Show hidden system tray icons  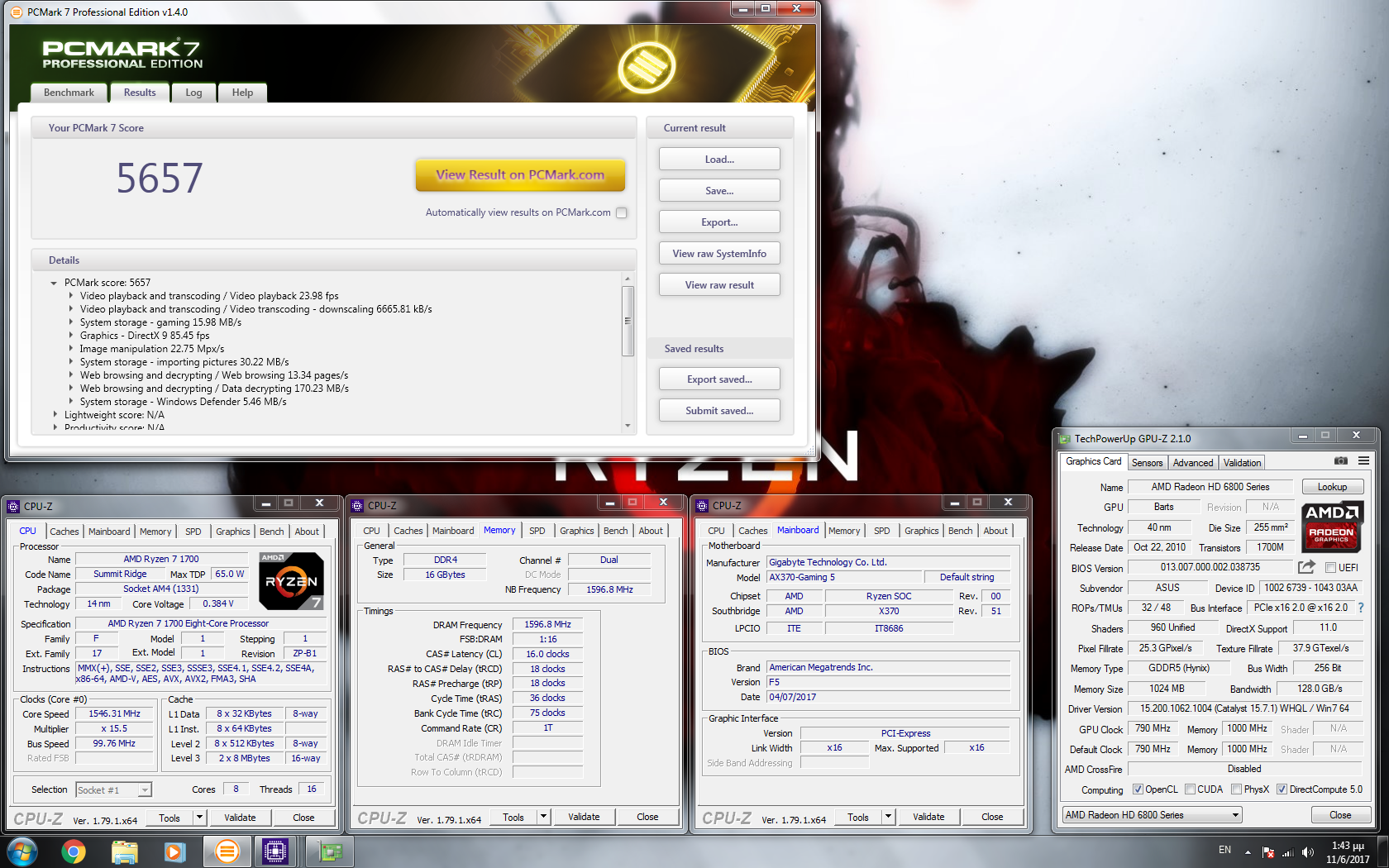[x=1248, y=851]
